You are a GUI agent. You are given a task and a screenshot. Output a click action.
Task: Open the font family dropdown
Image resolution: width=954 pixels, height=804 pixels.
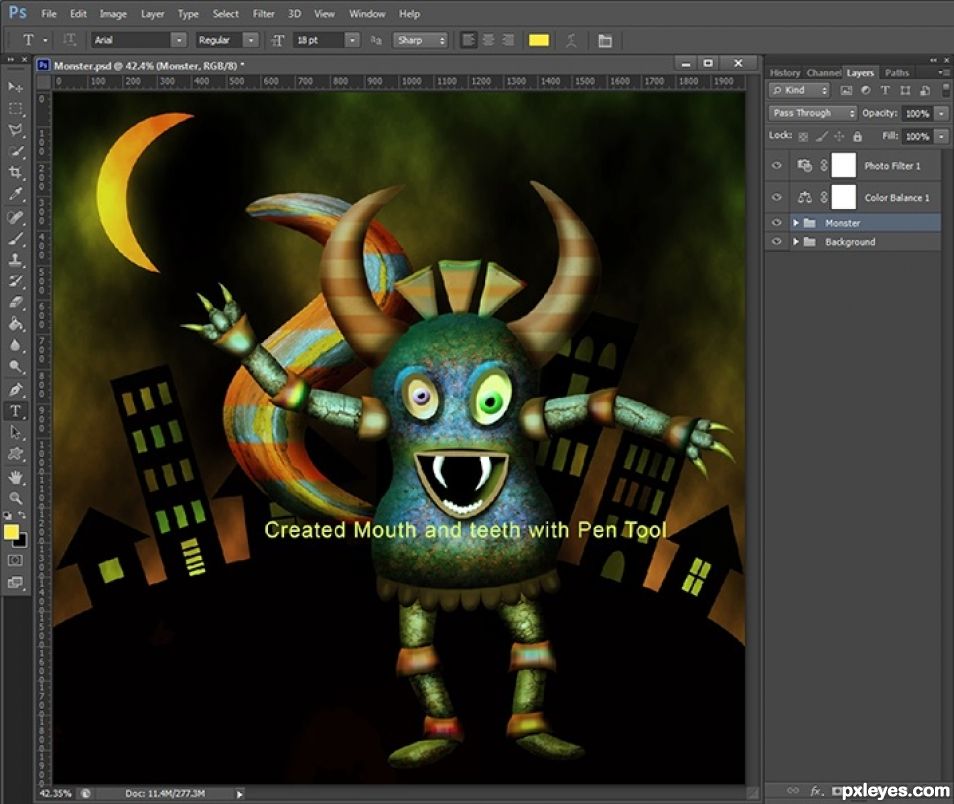pyautogui.click(x=178, y=40)
